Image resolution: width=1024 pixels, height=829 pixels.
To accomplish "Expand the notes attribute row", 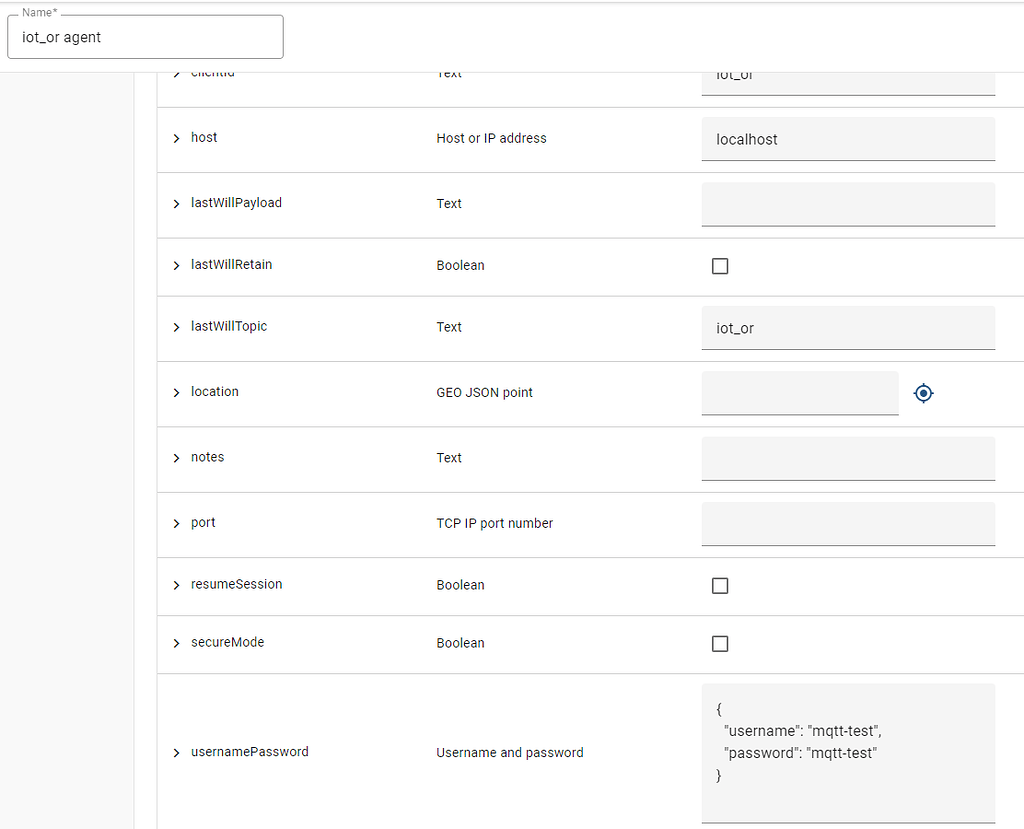I will click(x=176, y=457).
